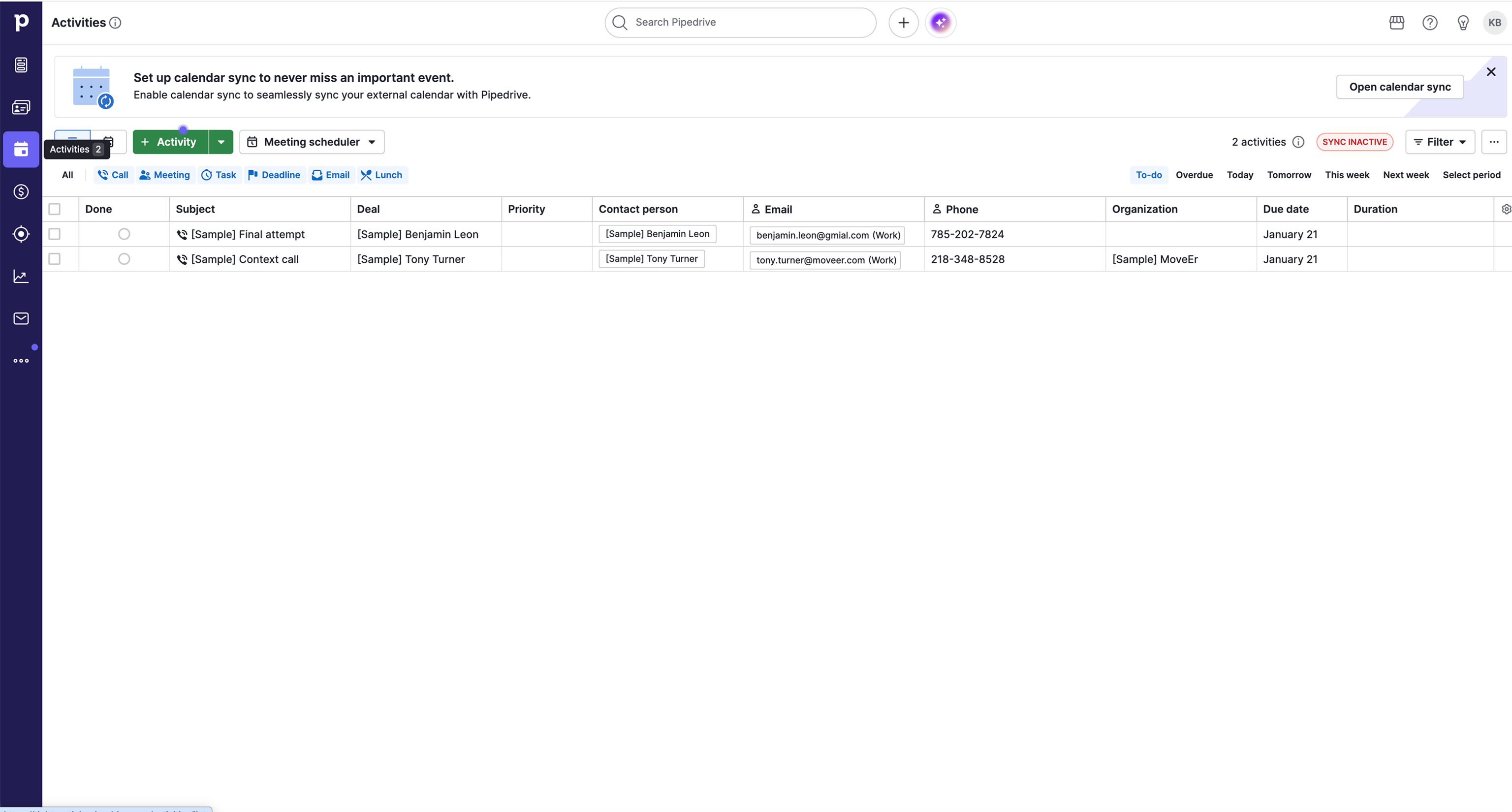This screenshot has width=1512, height=812.
Task: Select the Today period tab
Action: pyautogui.click(x=1240, y=175)
